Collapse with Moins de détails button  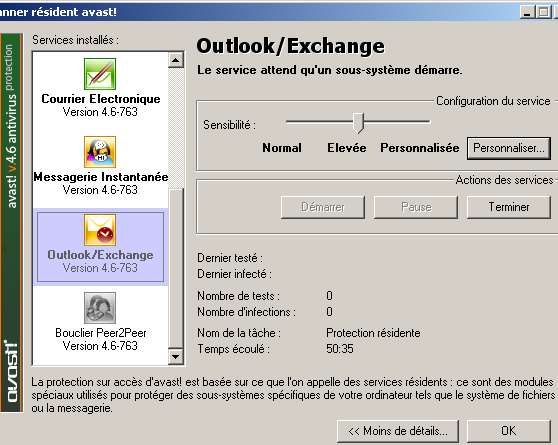pyautogui.click(x=398, y=431)
